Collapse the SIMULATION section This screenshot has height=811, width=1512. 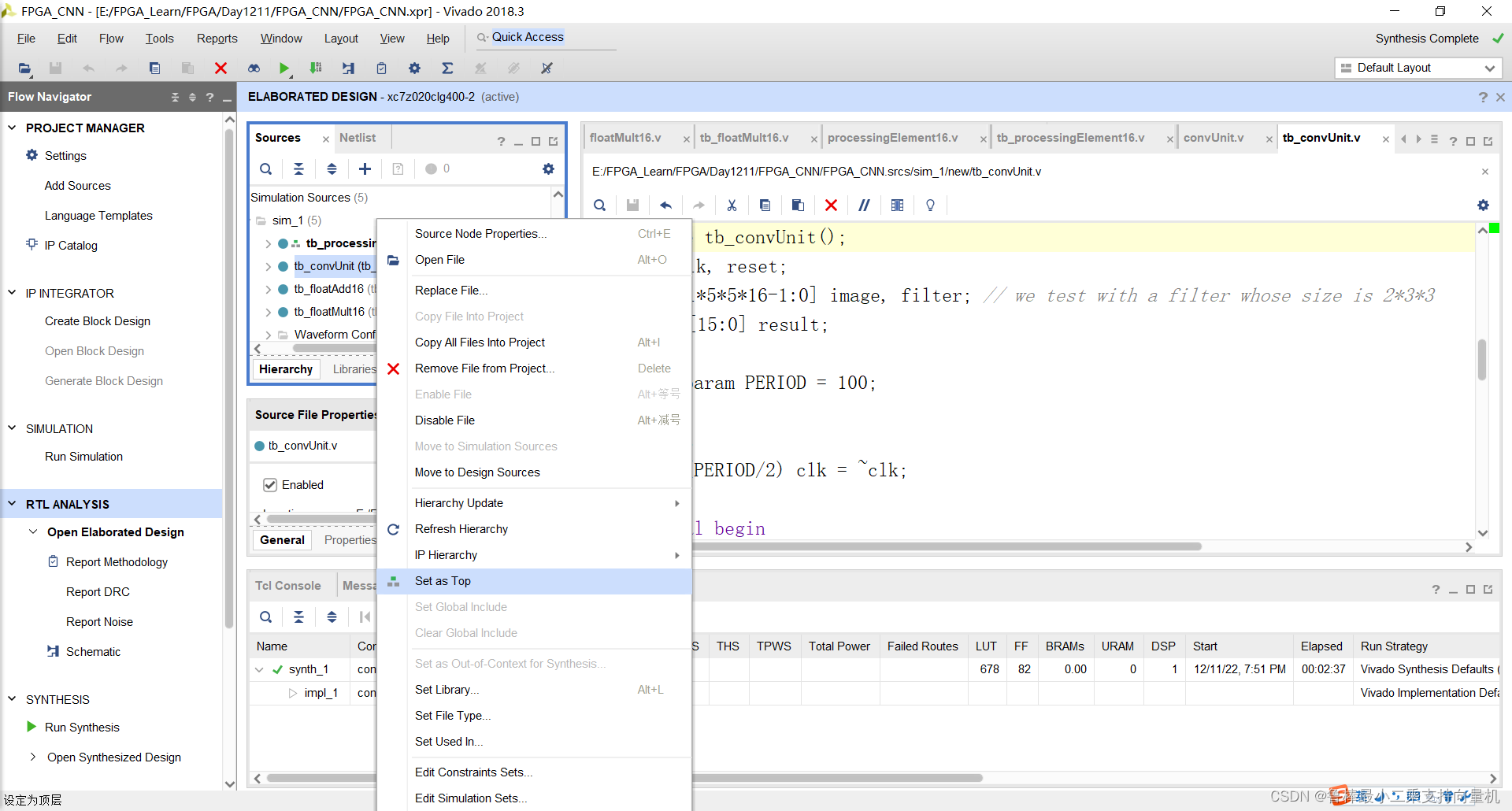[x=12, y=428]
